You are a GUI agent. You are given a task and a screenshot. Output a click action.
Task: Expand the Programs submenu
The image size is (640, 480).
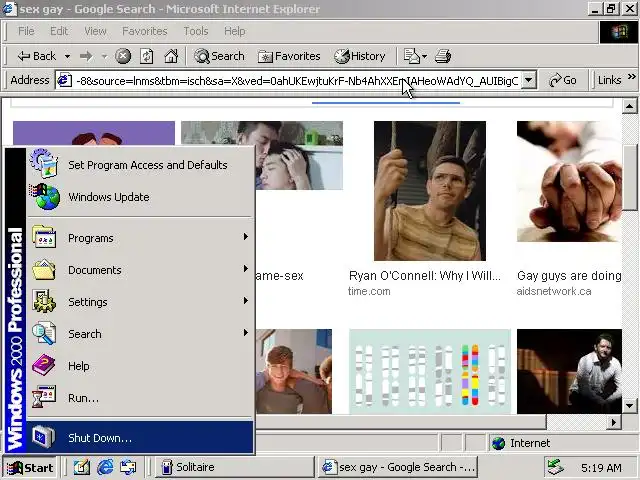click(140, 238)
